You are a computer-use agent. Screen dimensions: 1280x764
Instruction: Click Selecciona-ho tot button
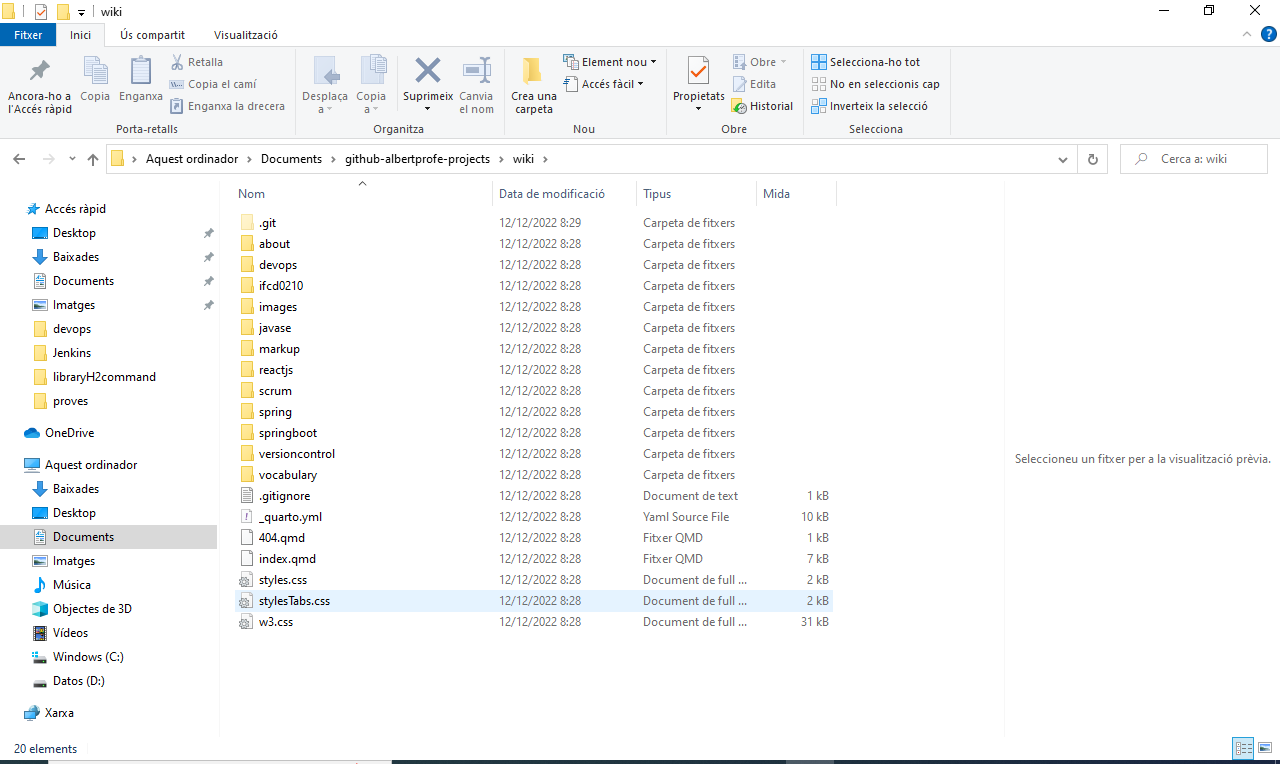coord(866,62)
